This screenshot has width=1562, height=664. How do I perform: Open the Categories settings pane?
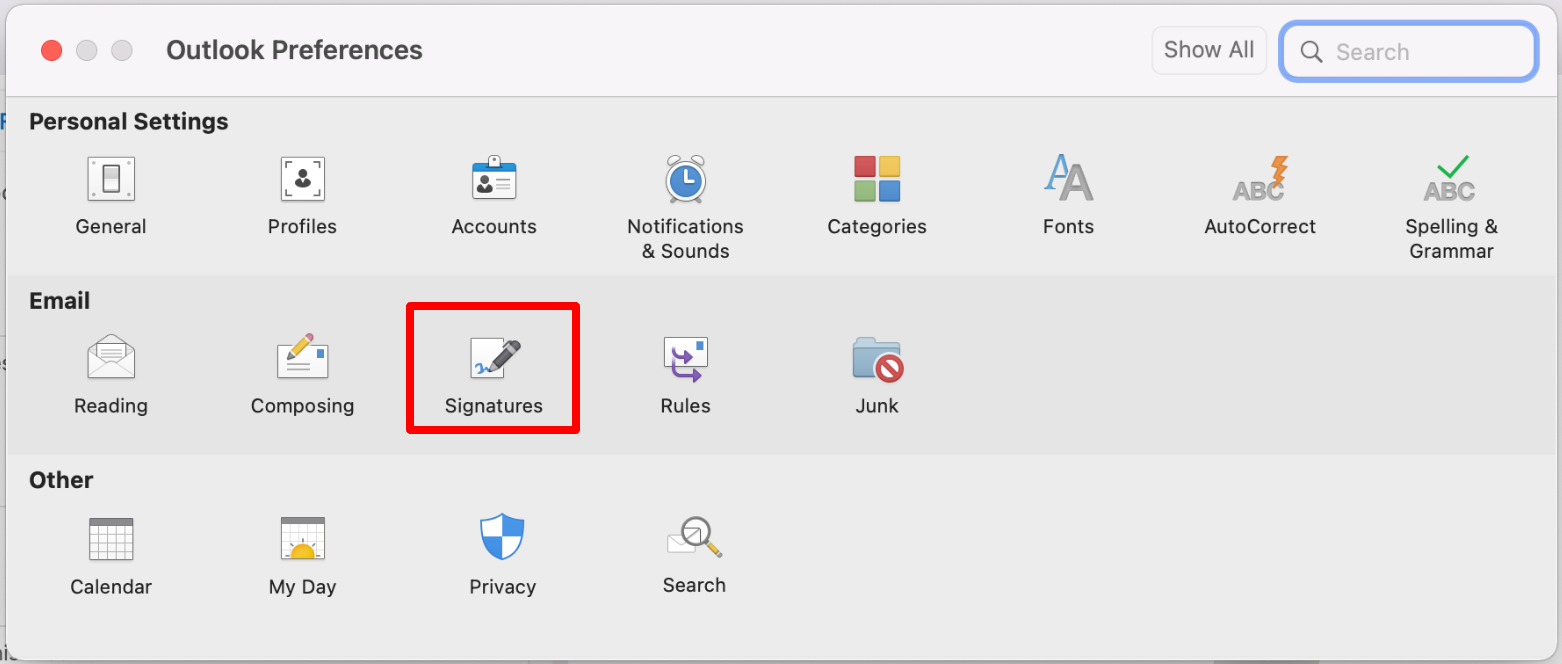coord(876,192)
